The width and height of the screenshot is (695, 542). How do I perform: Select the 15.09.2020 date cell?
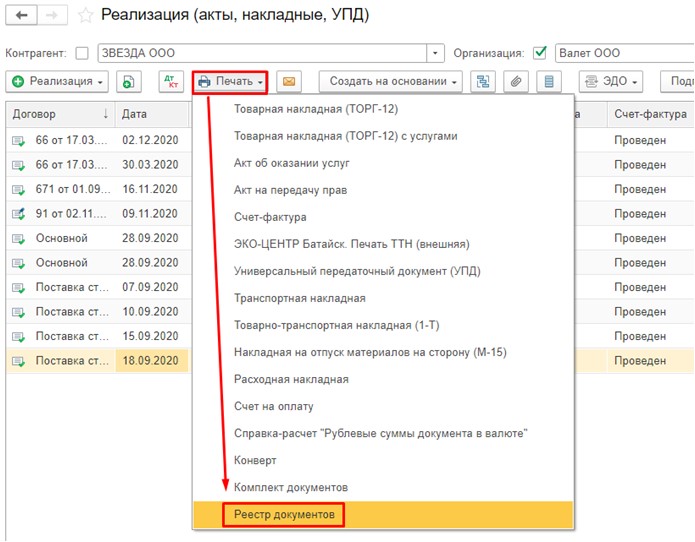[x=152, y=336]
